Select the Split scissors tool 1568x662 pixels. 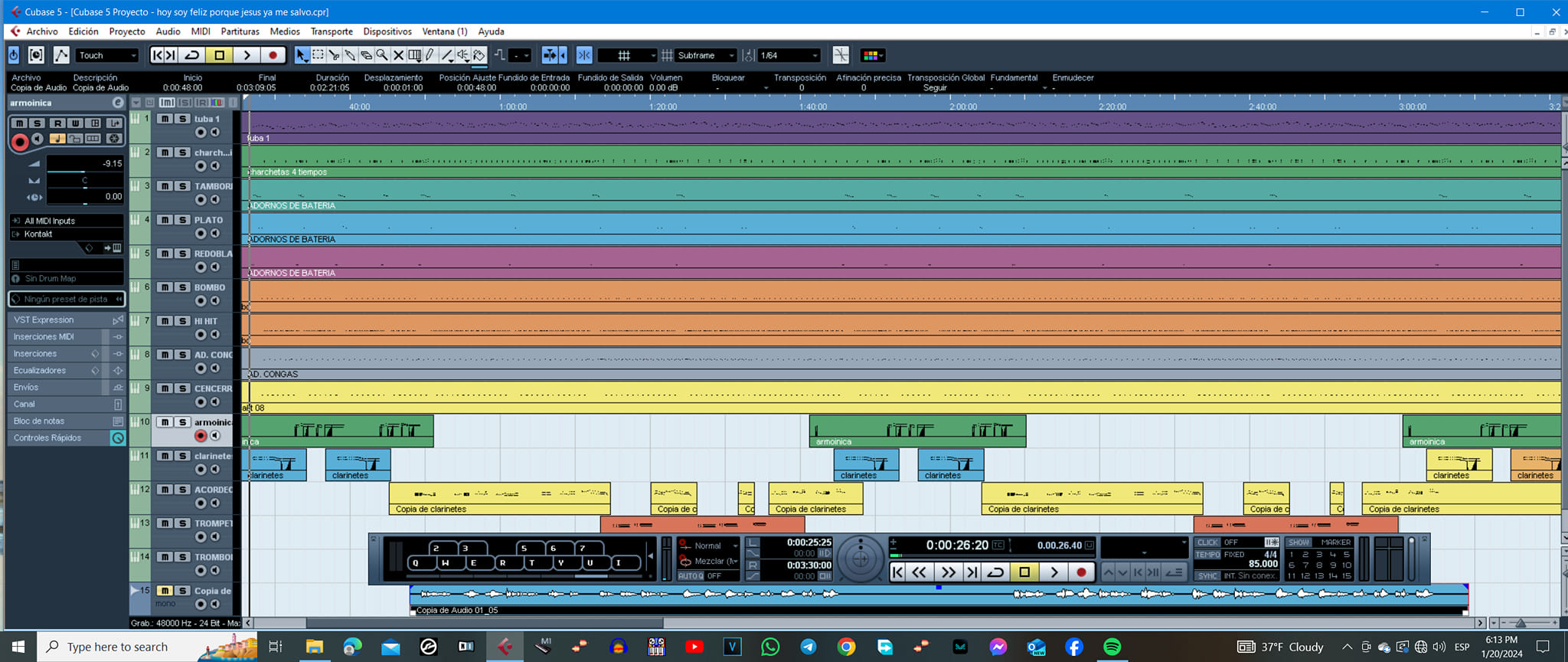(334, 55)
